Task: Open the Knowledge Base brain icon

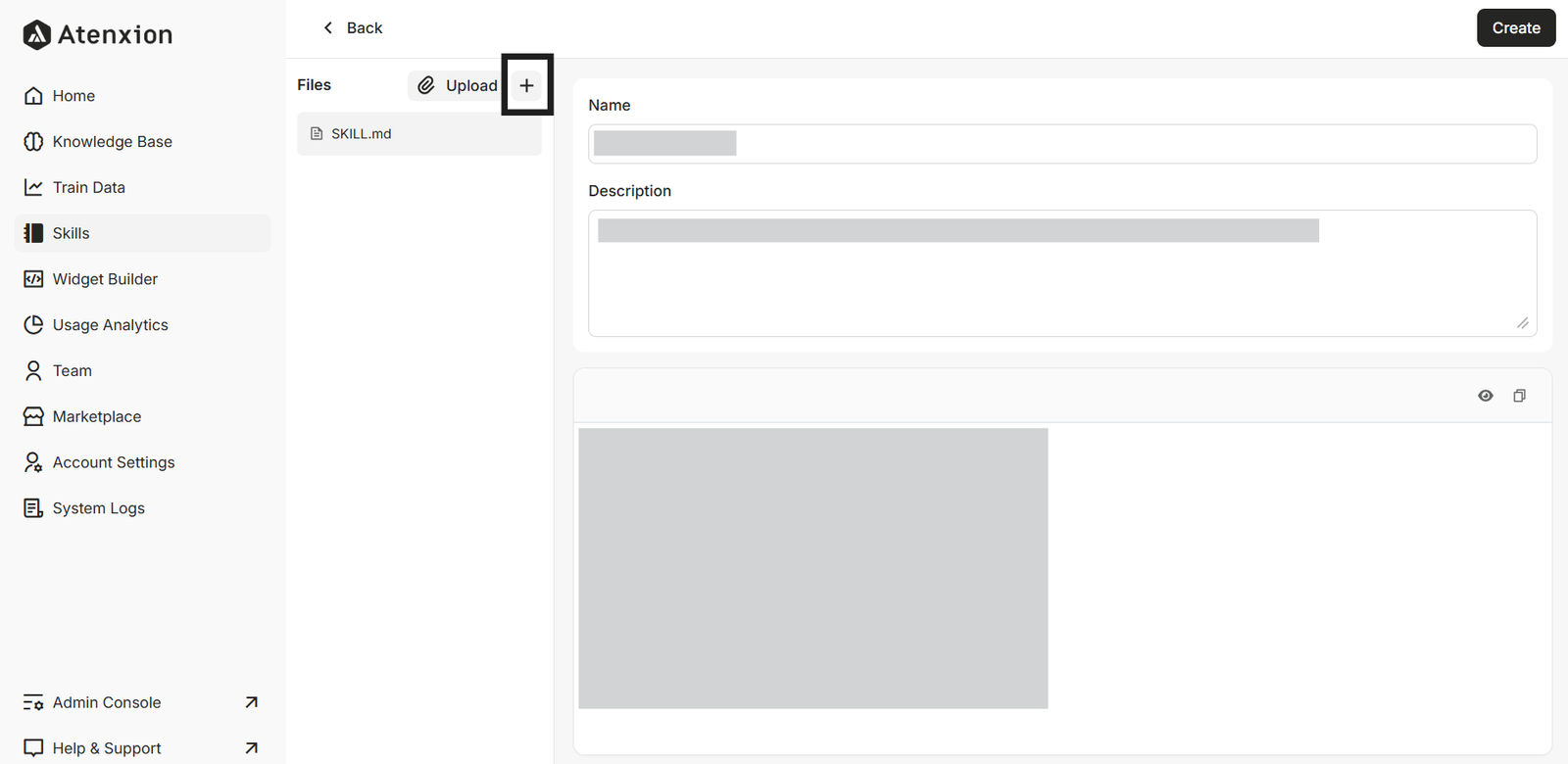Action: coord(33,142)
